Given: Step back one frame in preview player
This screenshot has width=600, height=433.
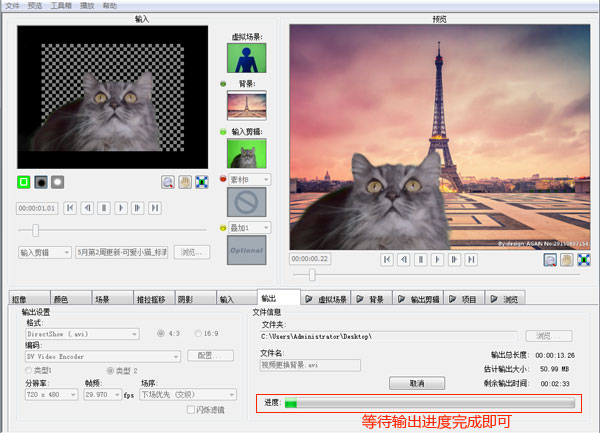Looking at the screenshot, I should 404,259.
